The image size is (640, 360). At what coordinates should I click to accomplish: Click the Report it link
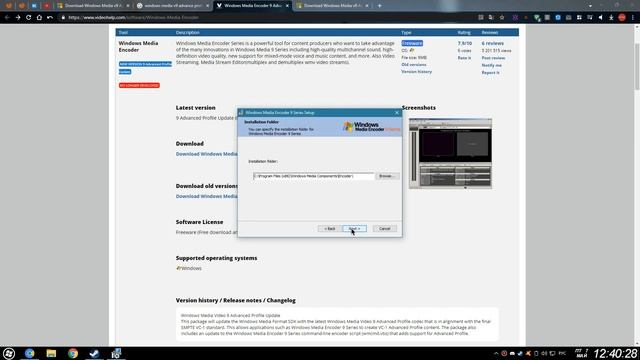[x=490, y=73]
